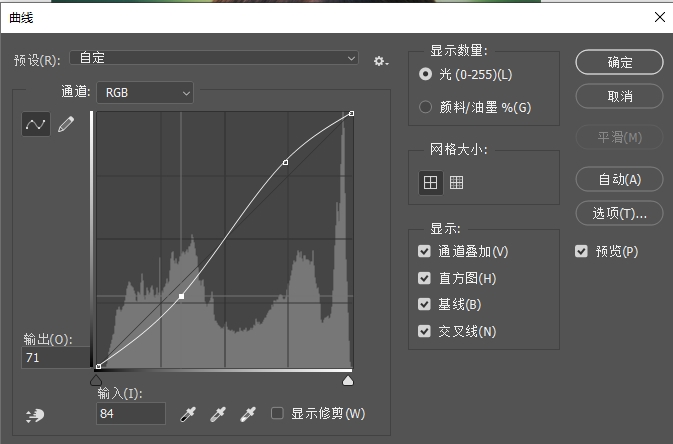This screenshot has height=444, width=673.
Task: Close the 曲线 dialog
Action: click(x=660, y=17)
